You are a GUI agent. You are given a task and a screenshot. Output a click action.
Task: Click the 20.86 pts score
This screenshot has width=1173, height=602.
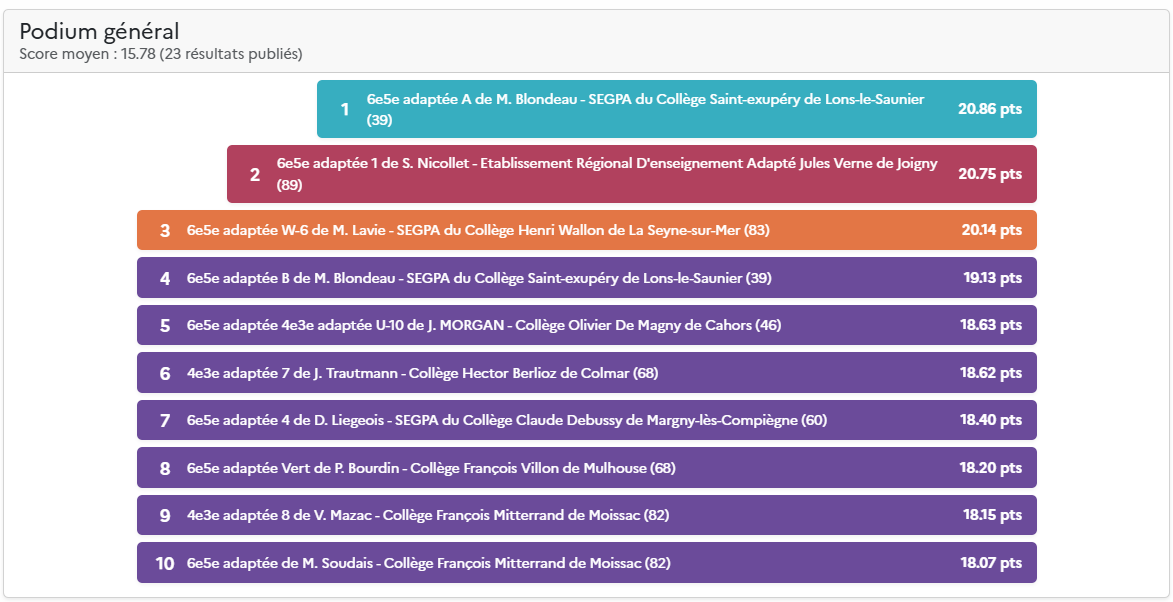click(x=990, y=109)
